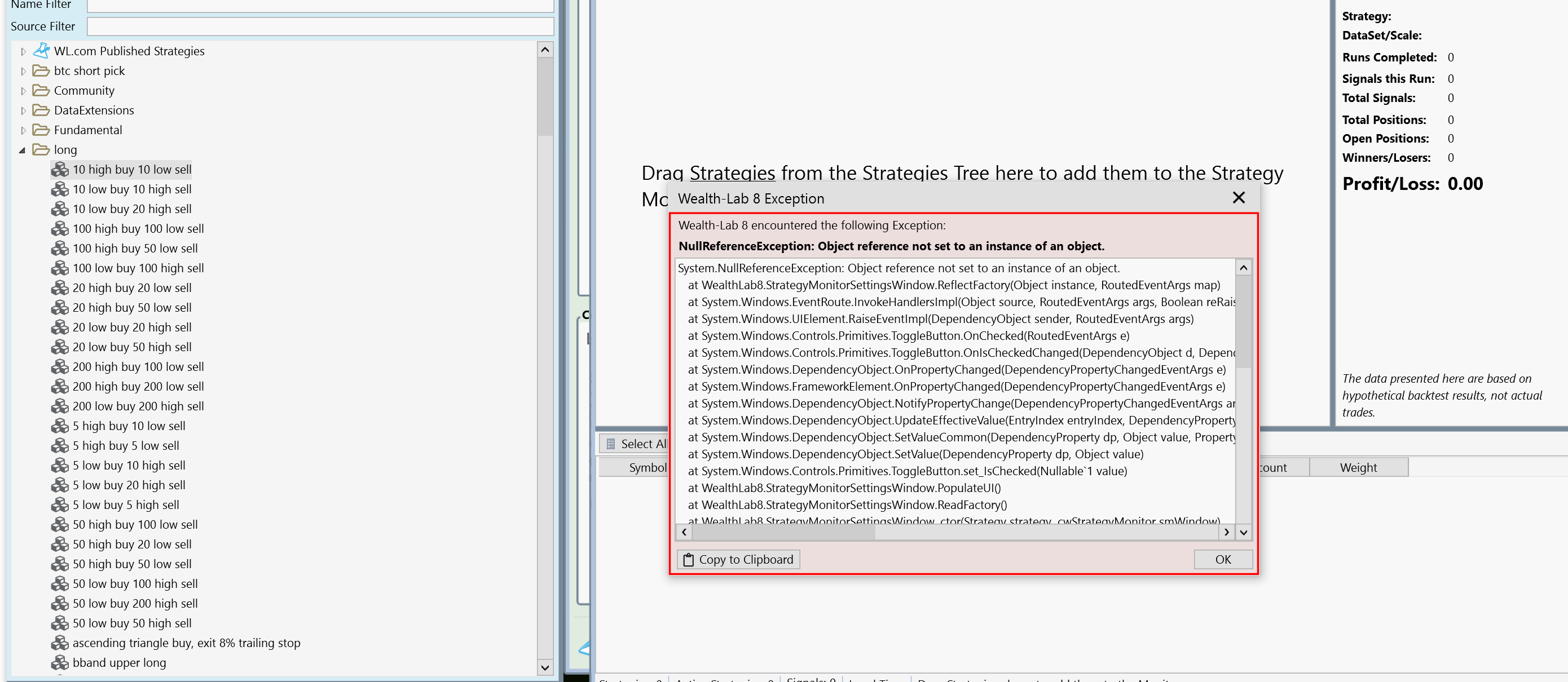
Task: Expand the btc short pick folder
Action: 23,71
